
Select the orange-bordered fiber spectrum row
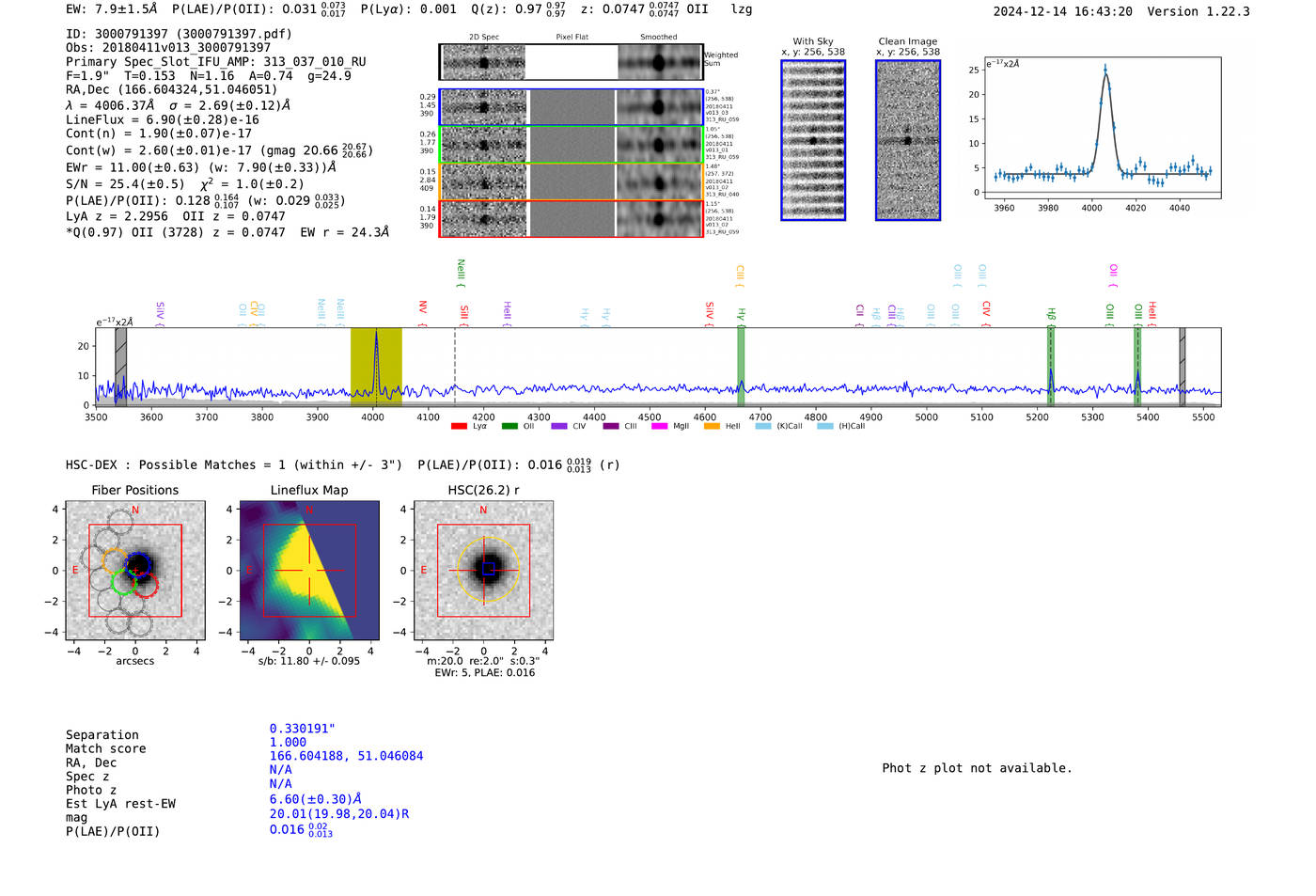tap(571, 181)
